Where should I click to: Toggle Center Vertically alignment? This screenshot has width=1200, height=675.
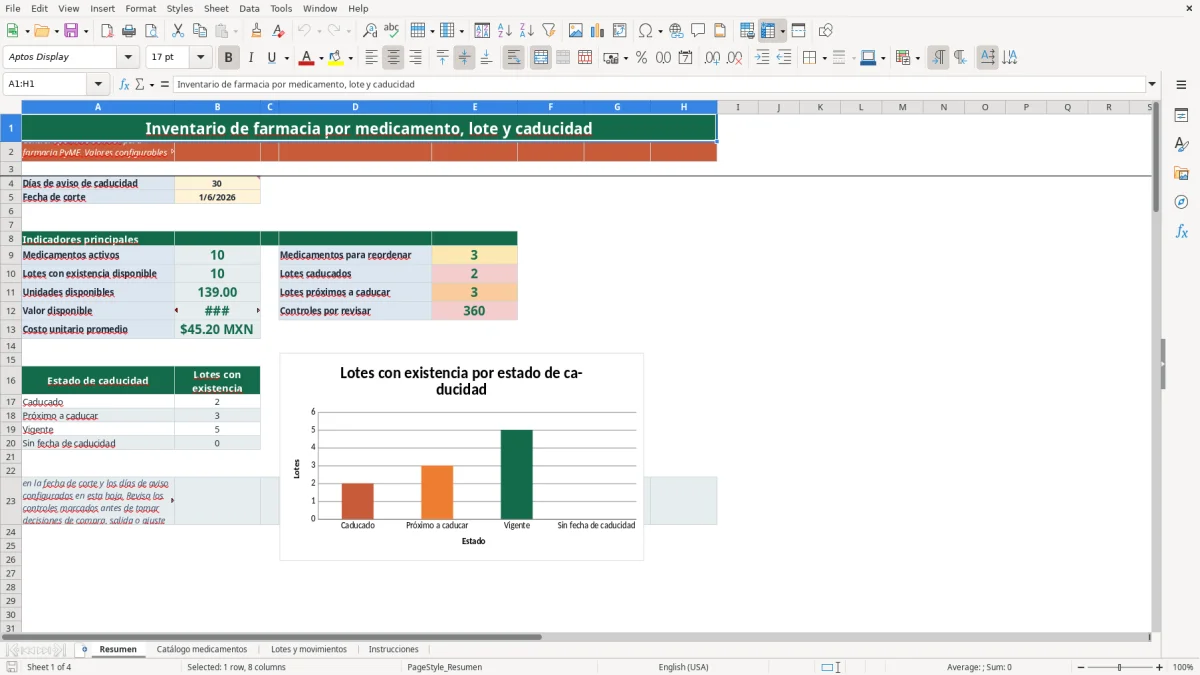[x=464, y=58]
